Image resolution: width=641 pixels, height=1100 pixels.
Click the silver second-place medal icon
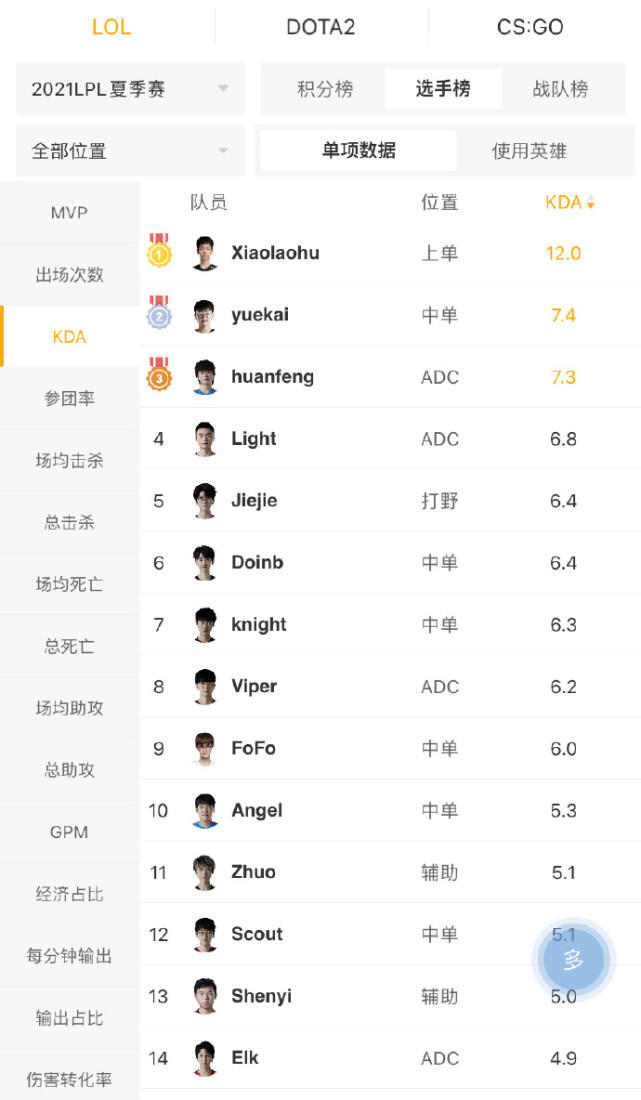(159, 314)
